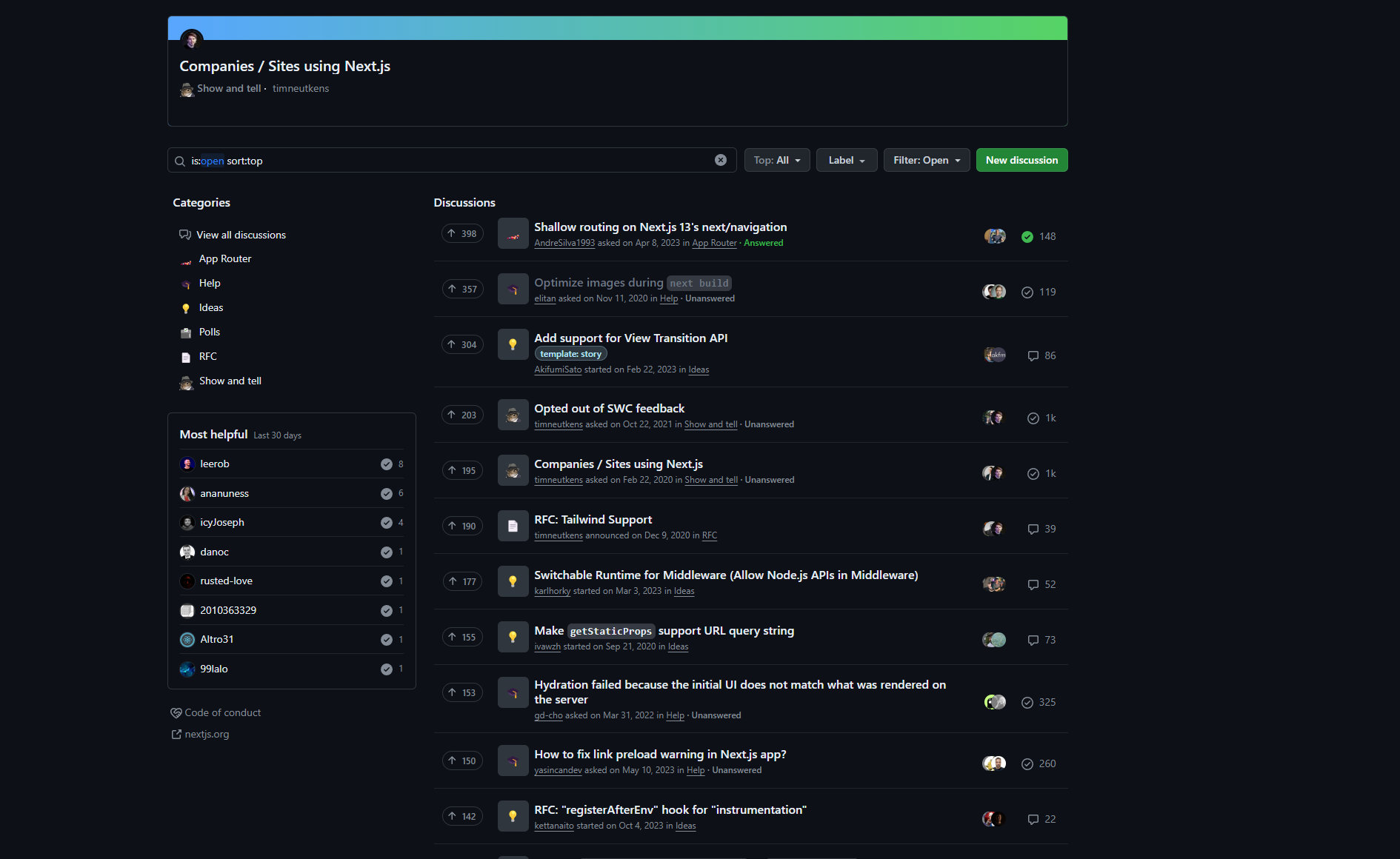Select the Ideas lightbulb category icon
The width and height of the screenshot is (1400, 859).
(186, 307)
